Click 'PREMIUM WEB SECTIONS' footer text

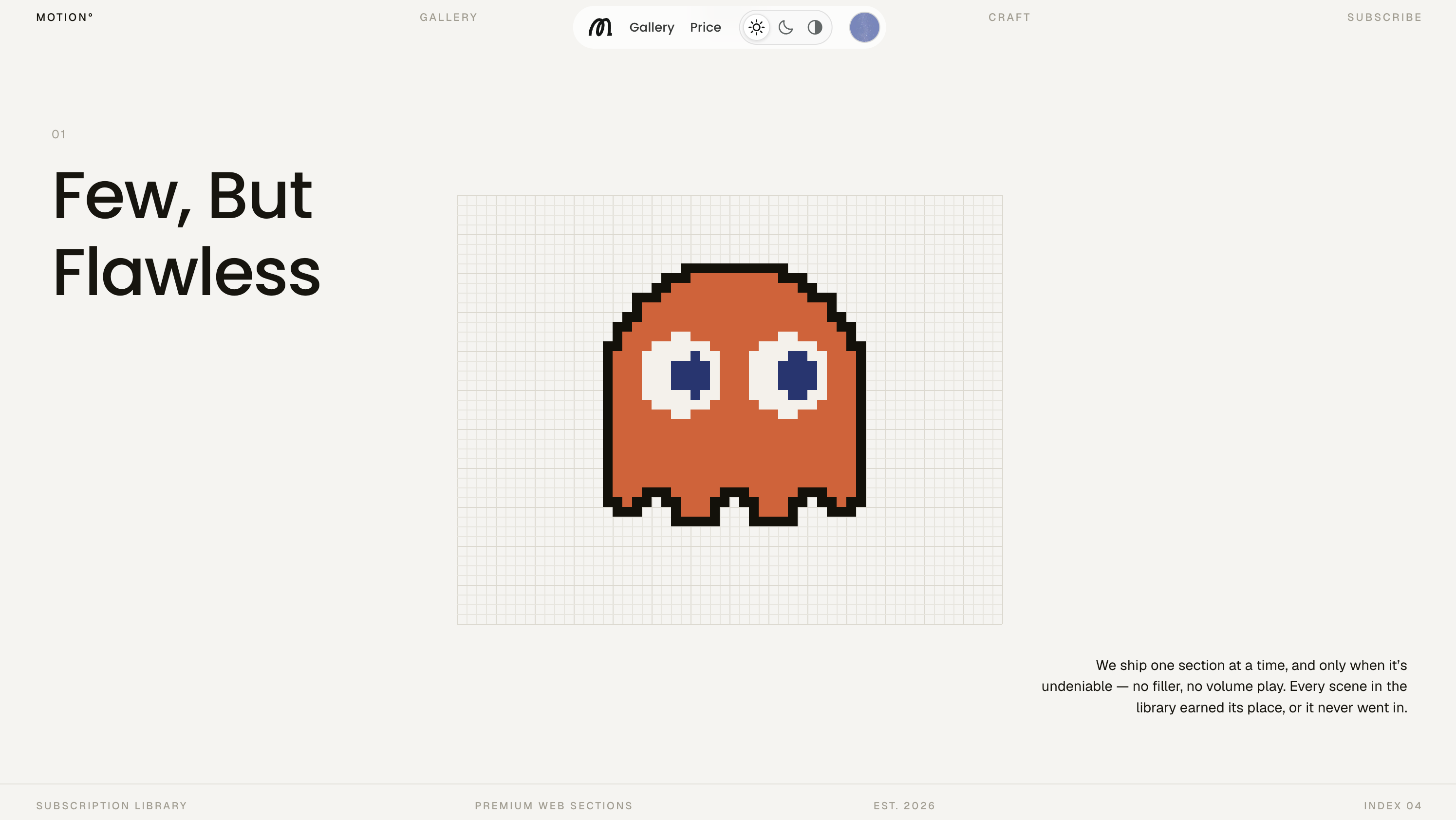point(553,805)
